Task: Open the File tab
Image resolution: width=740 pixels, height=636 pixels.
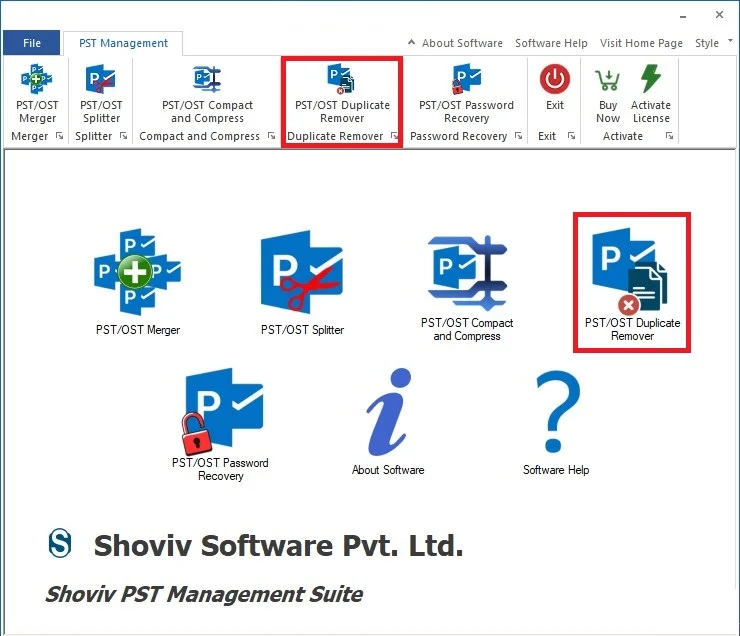Action: (32, 43)
